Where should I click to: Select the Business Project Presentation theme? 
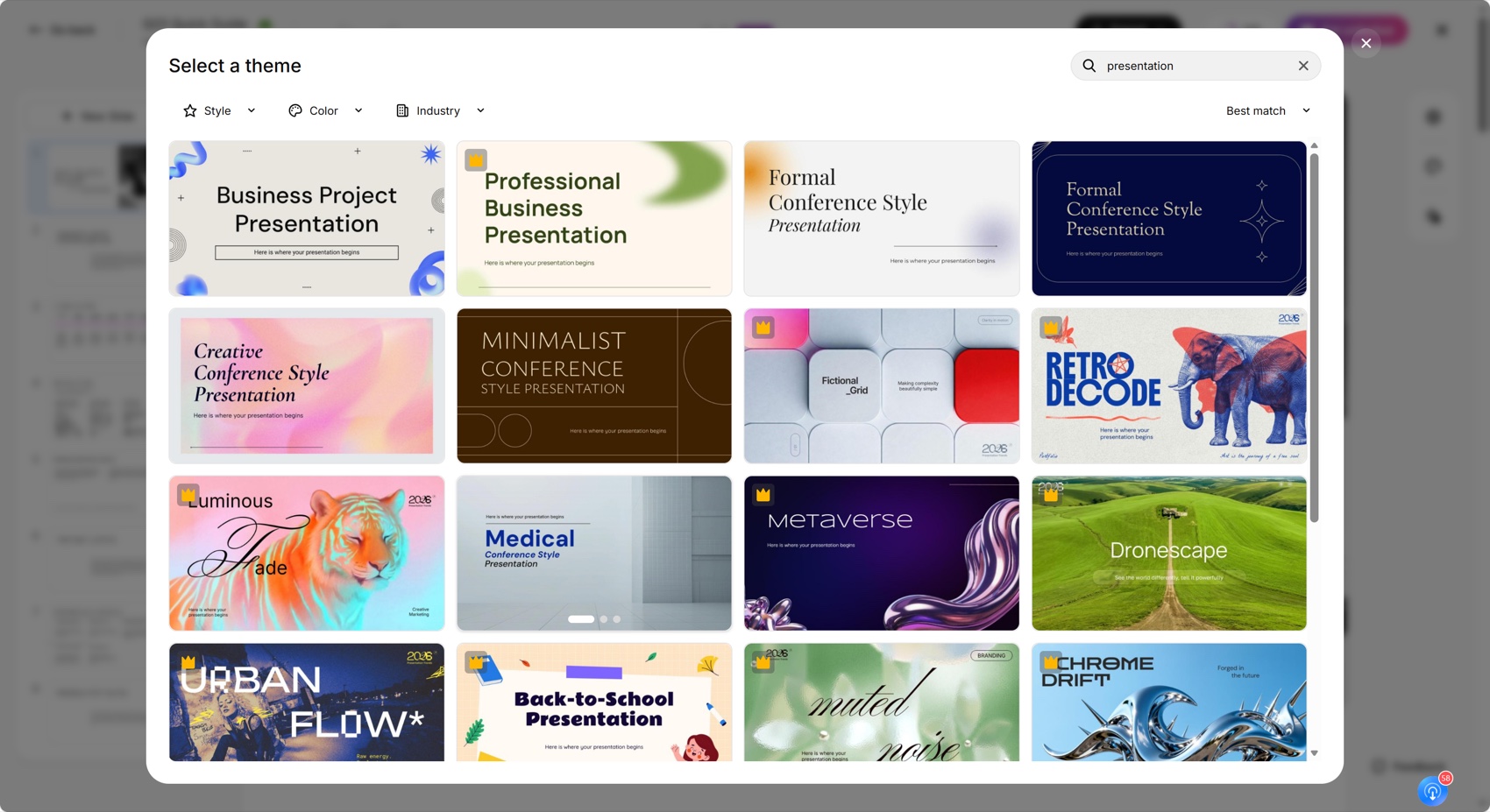click(307, 218)
